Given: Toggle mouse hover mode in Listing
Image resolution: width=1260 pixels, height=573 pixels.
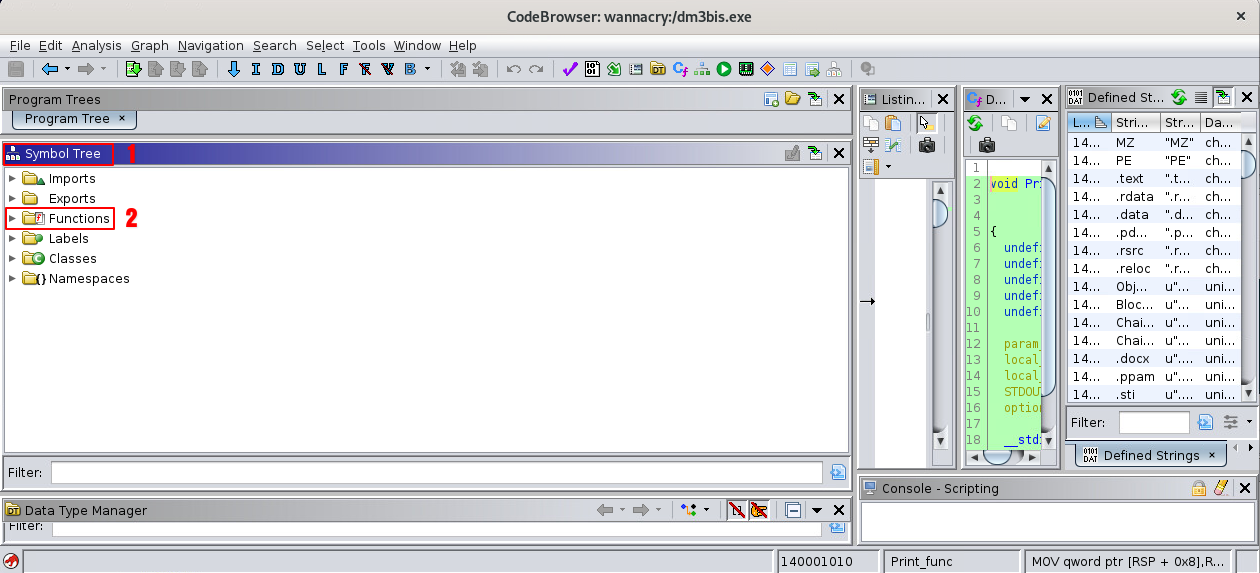Looking at the screenshot, I should [925, 123].
